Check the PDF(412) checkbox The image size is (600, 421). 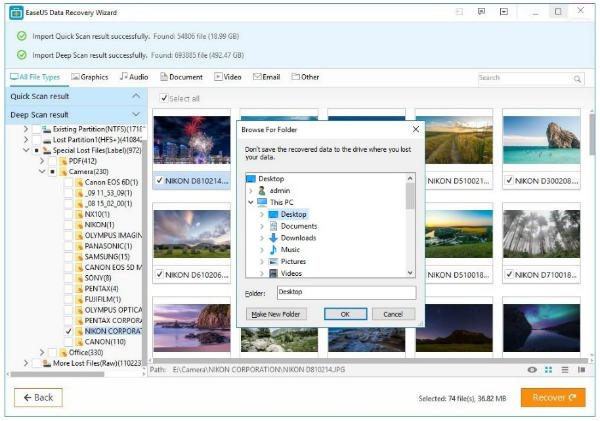pyautogui.click(x=53, y=161)
